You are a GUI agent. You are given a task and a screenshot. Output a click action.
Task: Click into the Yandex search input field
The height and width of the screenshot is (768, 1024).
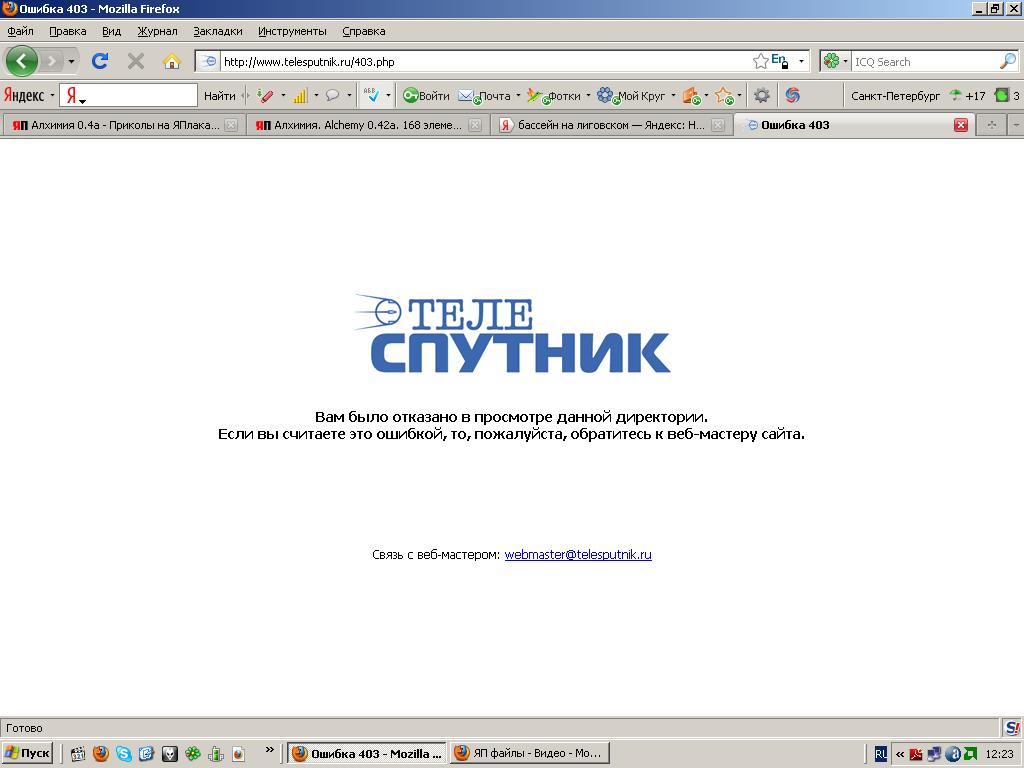pyautogui.click(x=128, y=95)
